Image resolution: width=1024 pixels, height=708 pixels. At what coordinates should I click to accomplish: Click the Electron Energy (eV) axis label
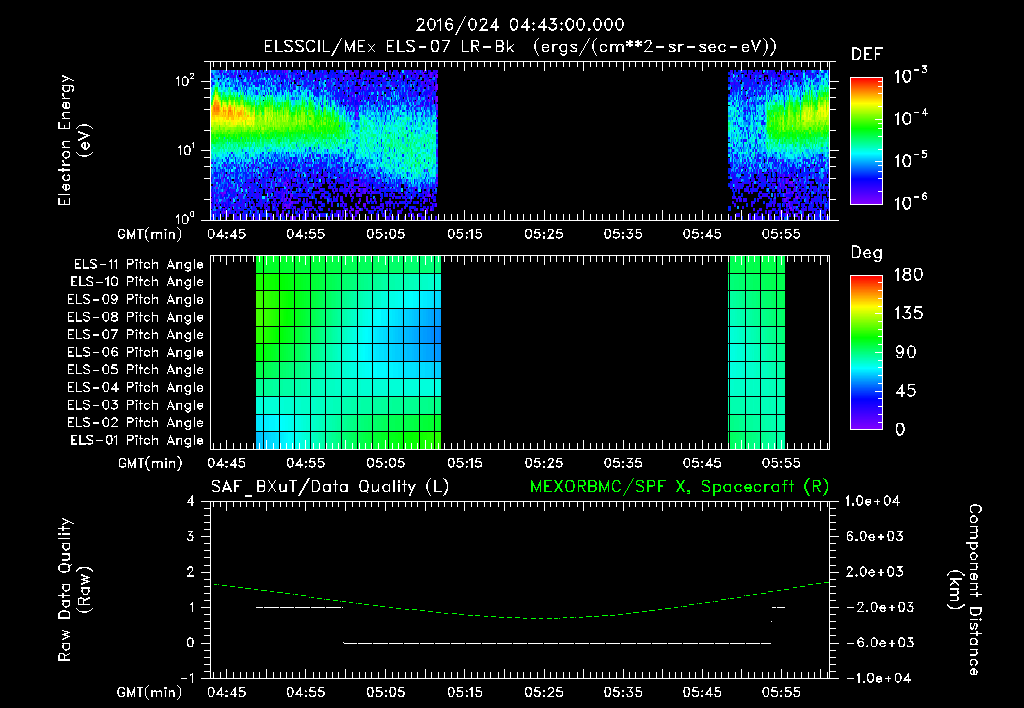click(x=74, y=140)
